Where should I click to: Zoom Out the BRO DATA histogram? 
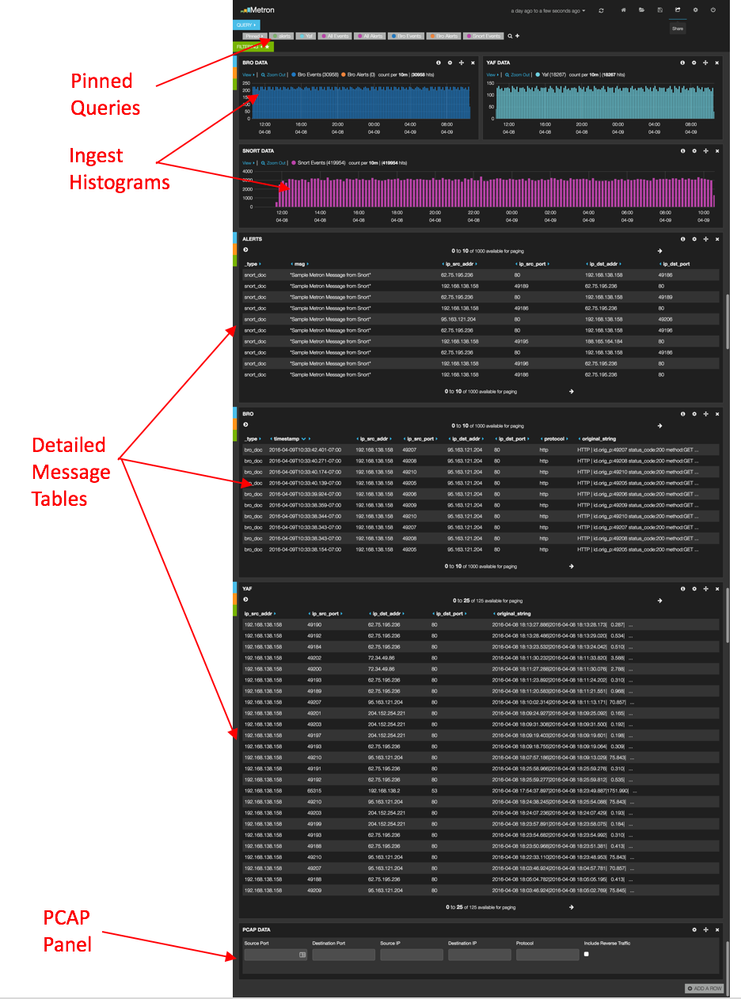[x=273, y=75]
